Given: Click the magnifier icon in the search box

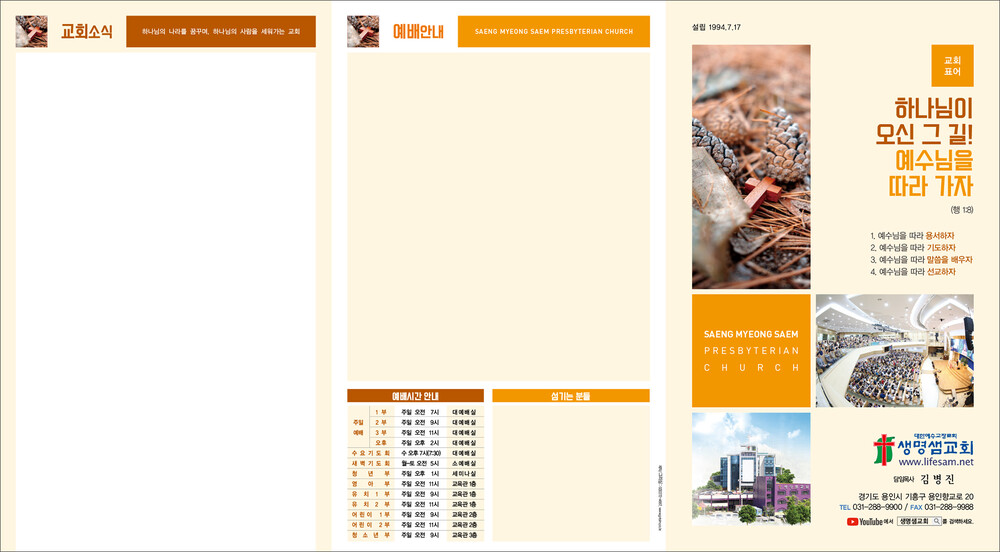Looking at the screenshot, I should click(936, 521).
